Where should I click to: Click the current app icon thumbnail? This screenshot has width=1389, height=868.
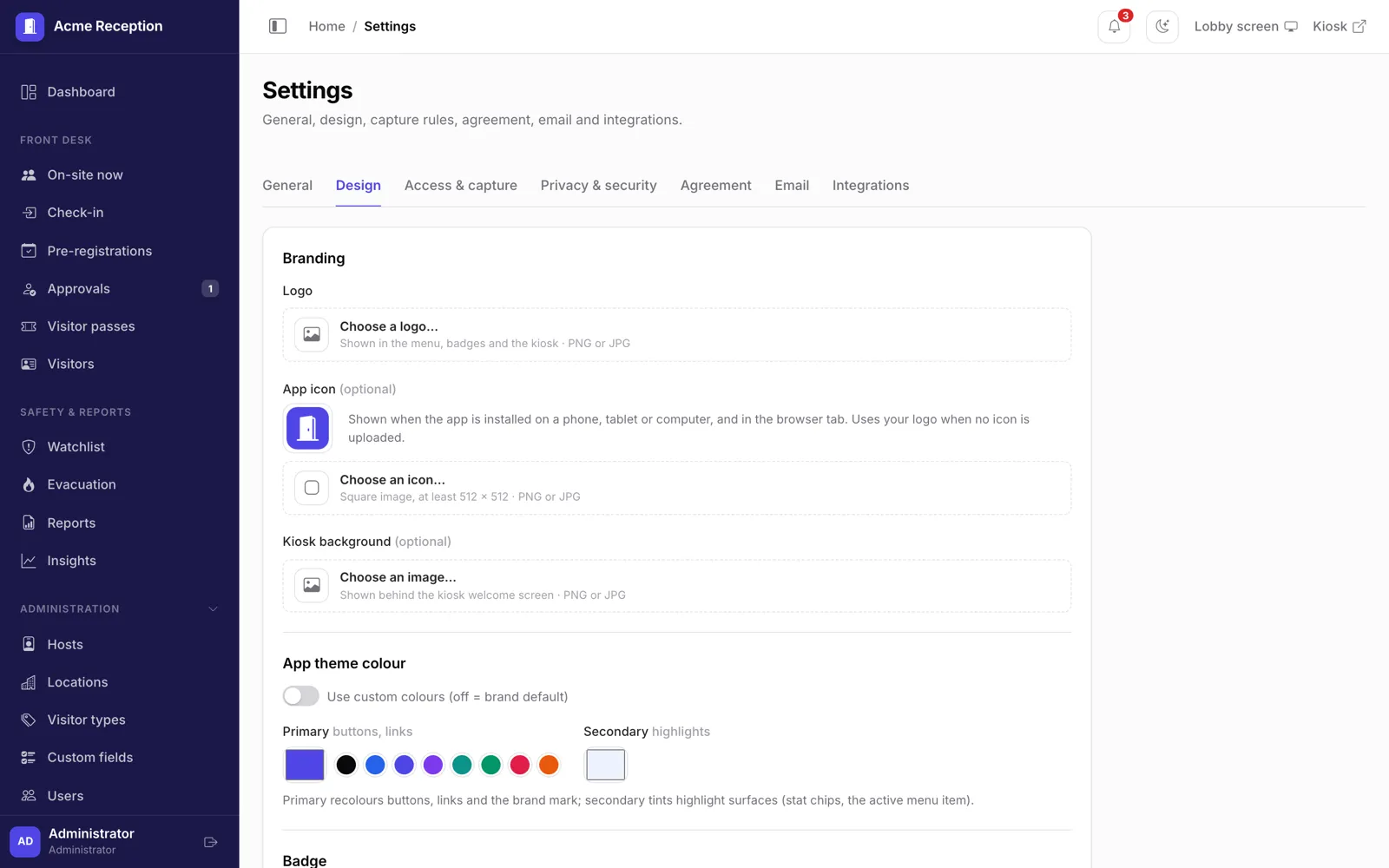coord(307,428)
